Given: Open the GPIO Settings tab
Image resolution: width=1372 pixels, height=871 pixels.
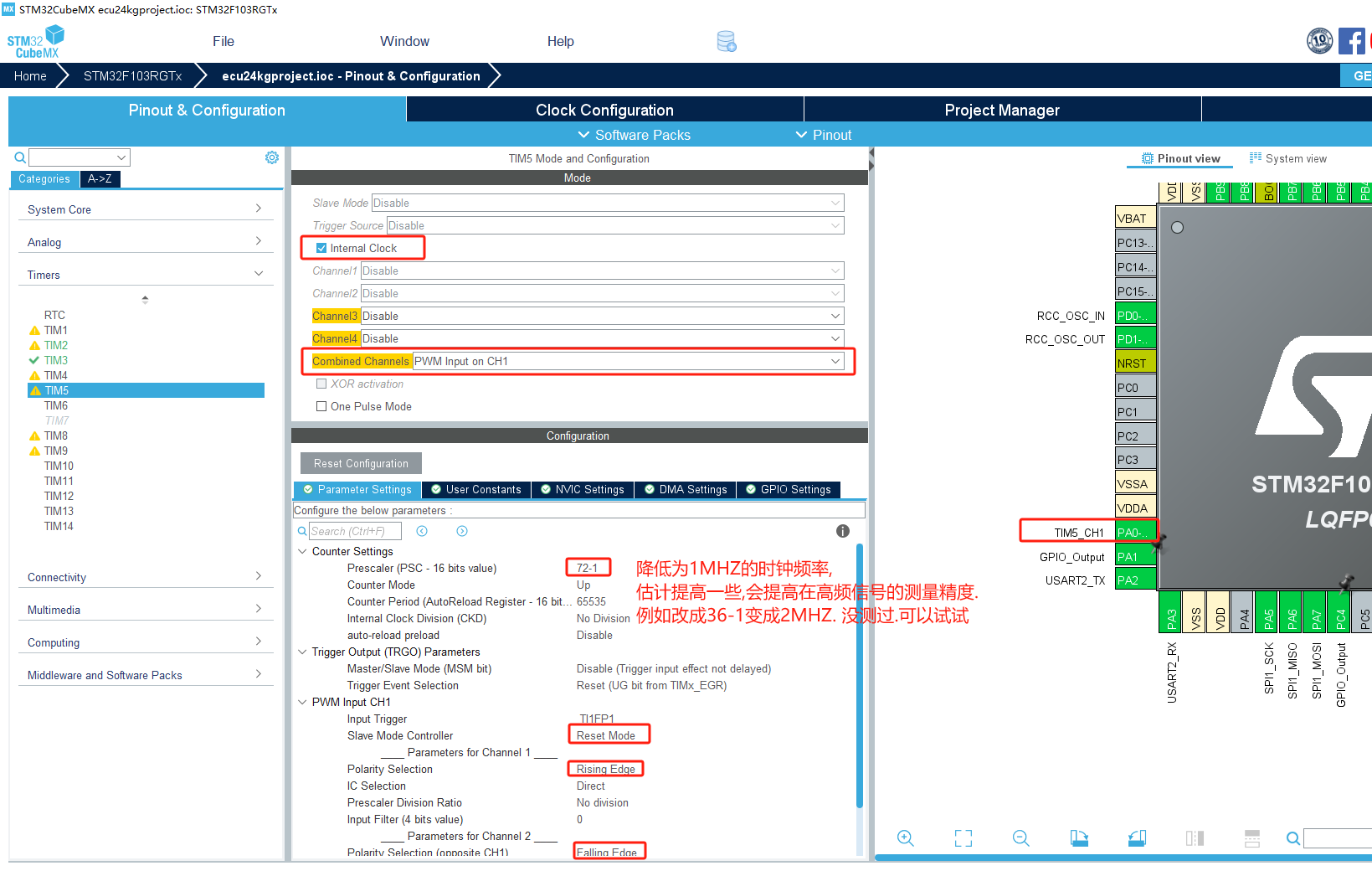Looking at the screenshot, I should (788, 489).
